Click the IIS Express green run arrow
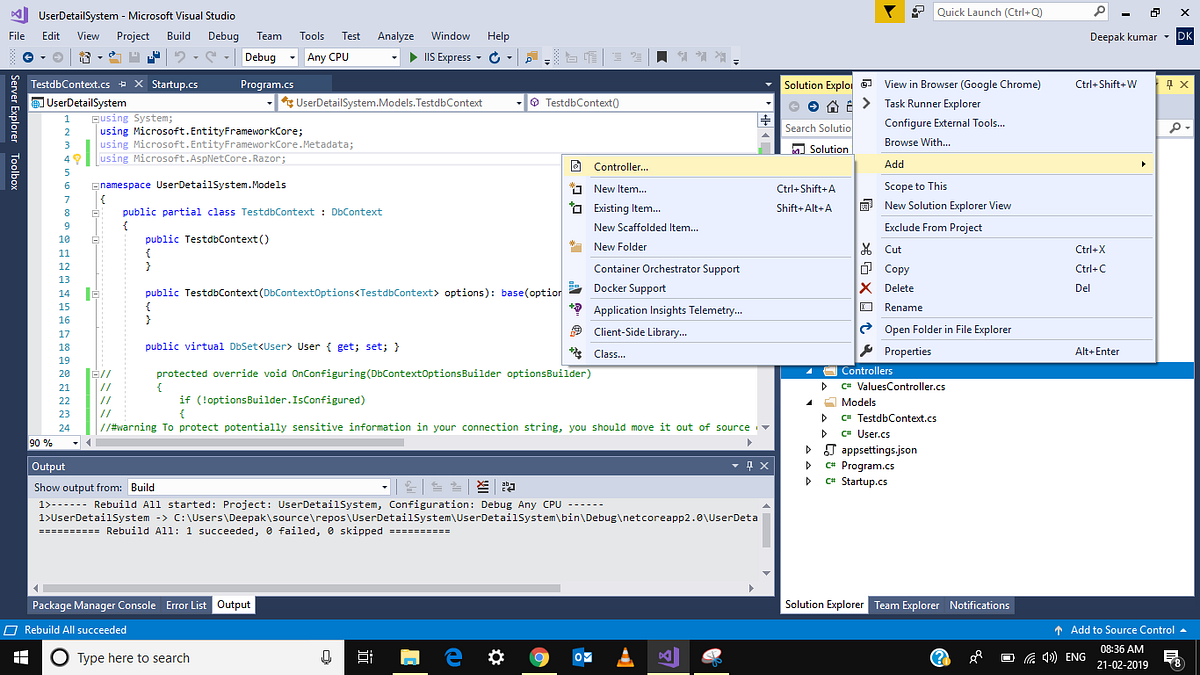 415,58
